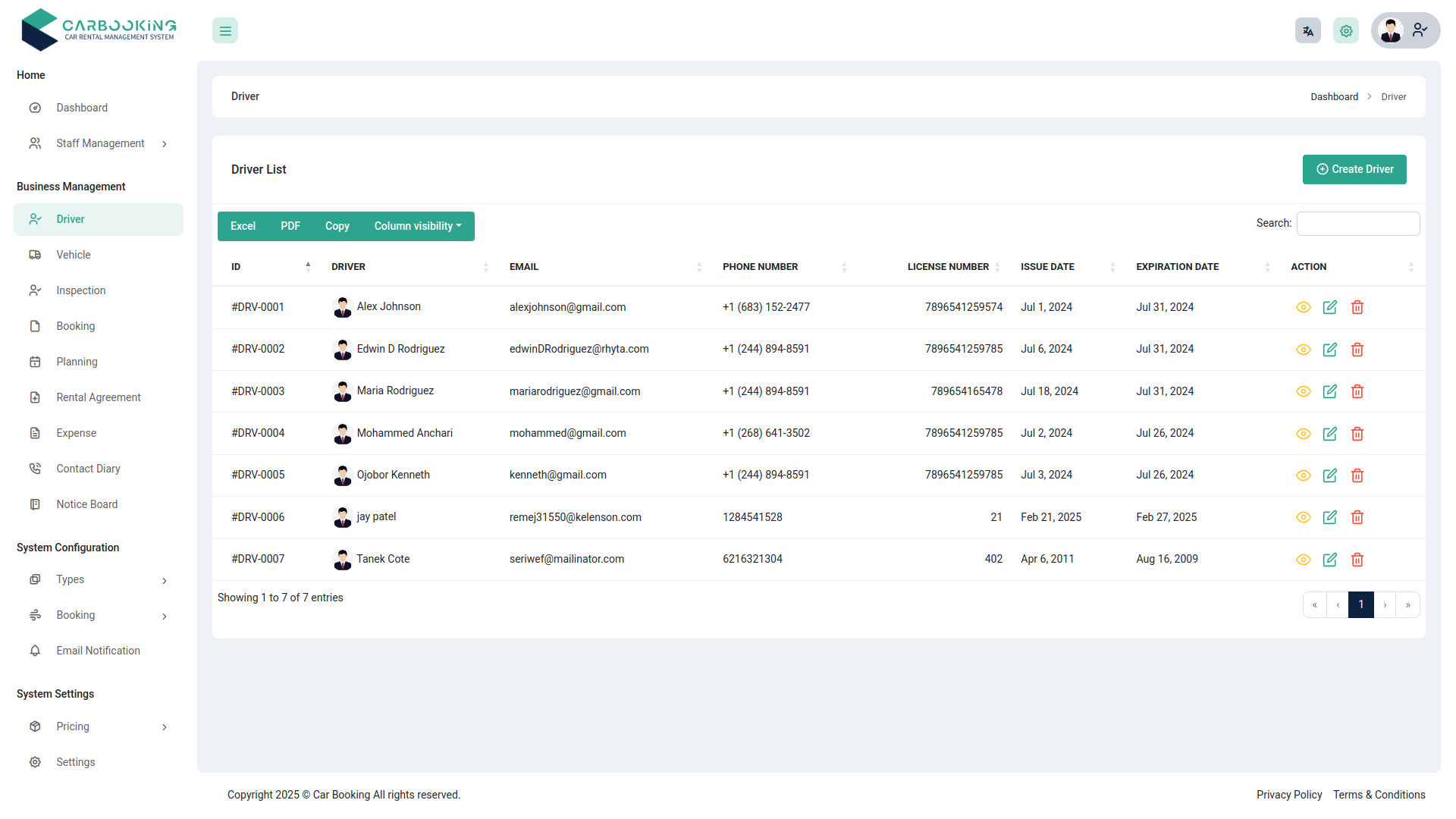Open the Inspection page icon
The height and width of the screenshot is (819, 1456).
(35, 290)
